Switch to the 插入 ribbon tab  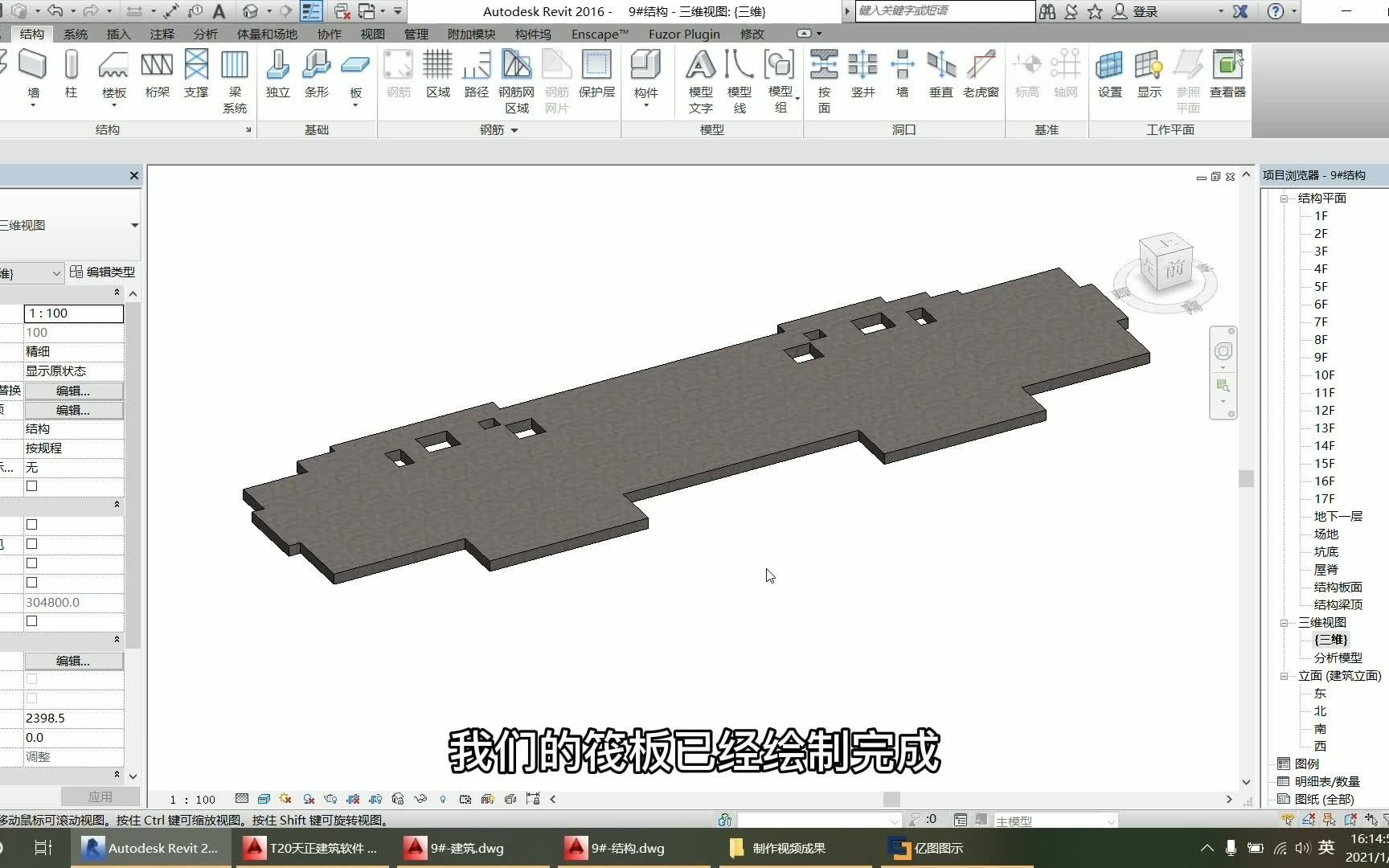point(117,34)
